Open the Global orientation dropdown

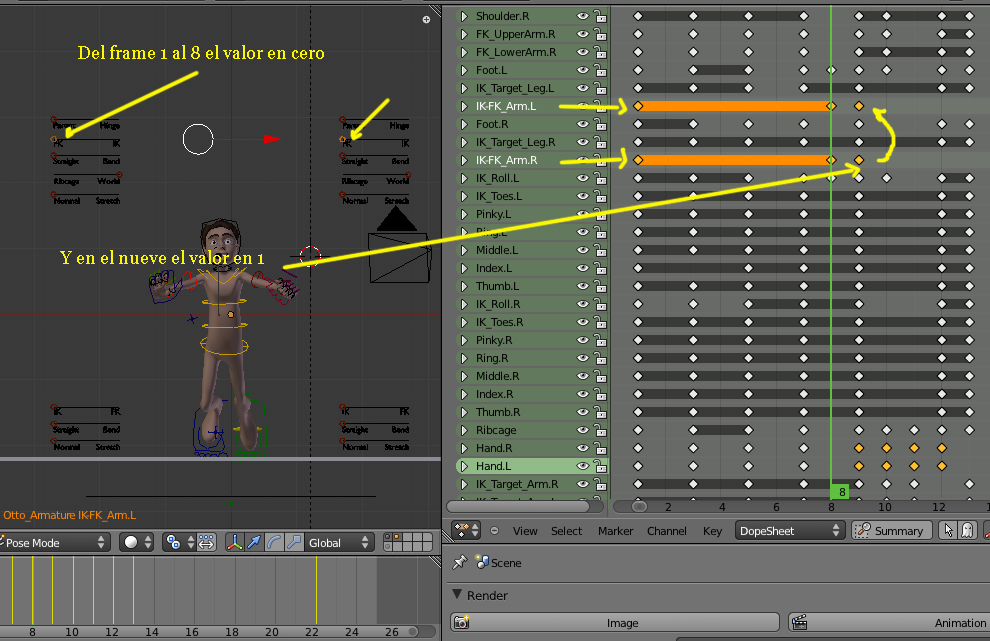tap(338, 542)
